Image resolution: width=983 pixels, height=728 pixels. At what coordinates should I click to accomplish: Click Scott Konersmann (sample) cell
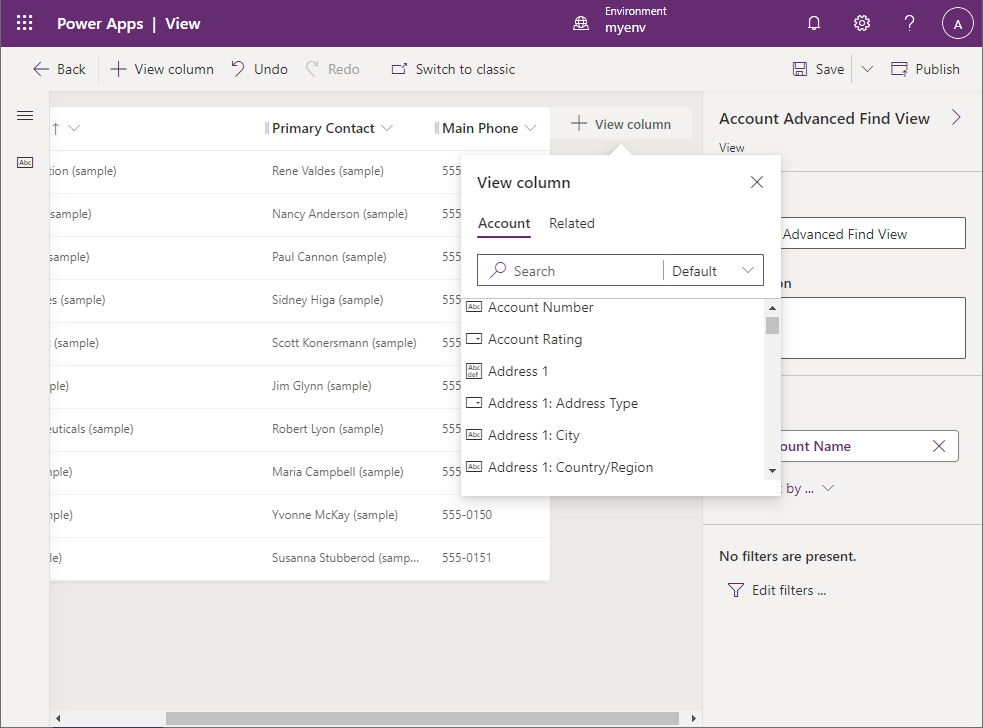344,342
